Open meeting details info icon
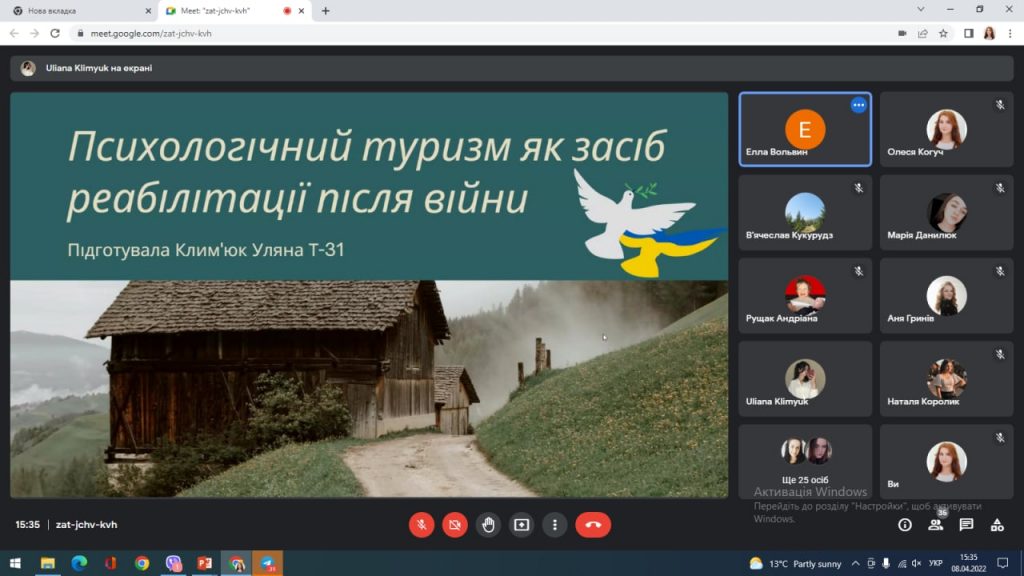Viewport: 1024px width, 576px height. [x=905, y=524]
